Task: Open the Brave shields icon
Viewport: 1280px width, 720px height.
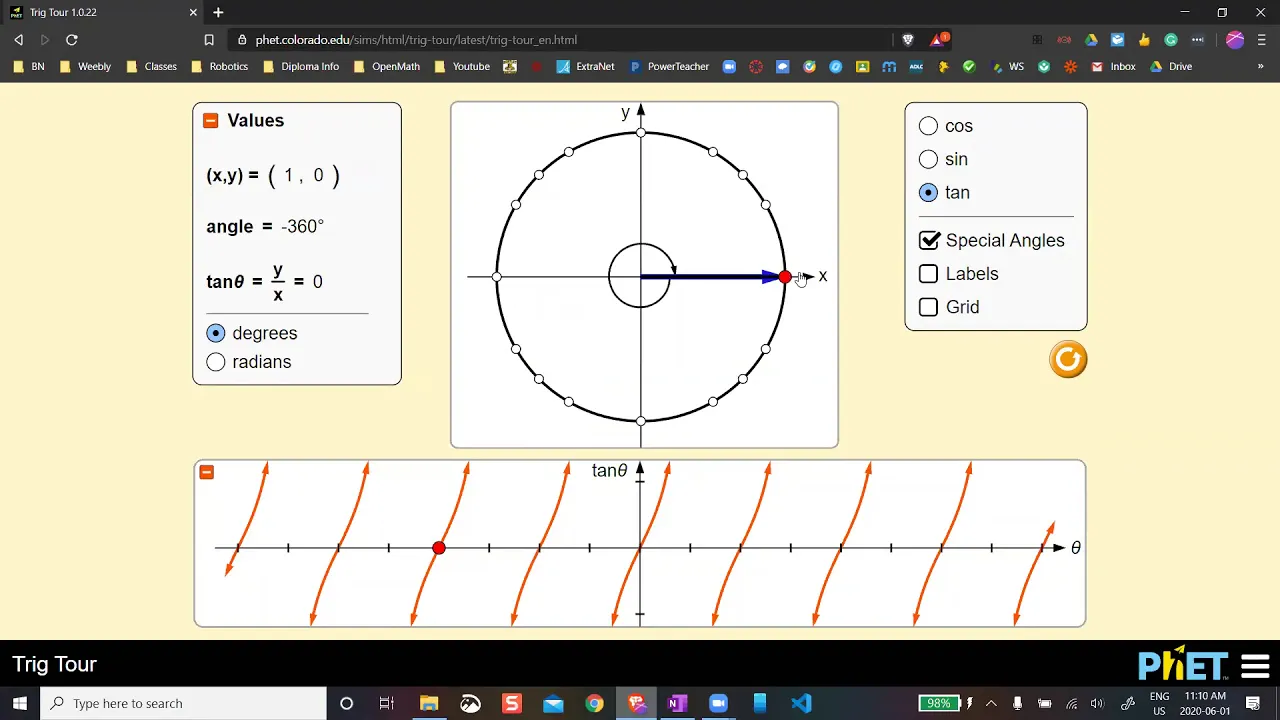Action: coord(908,40)
